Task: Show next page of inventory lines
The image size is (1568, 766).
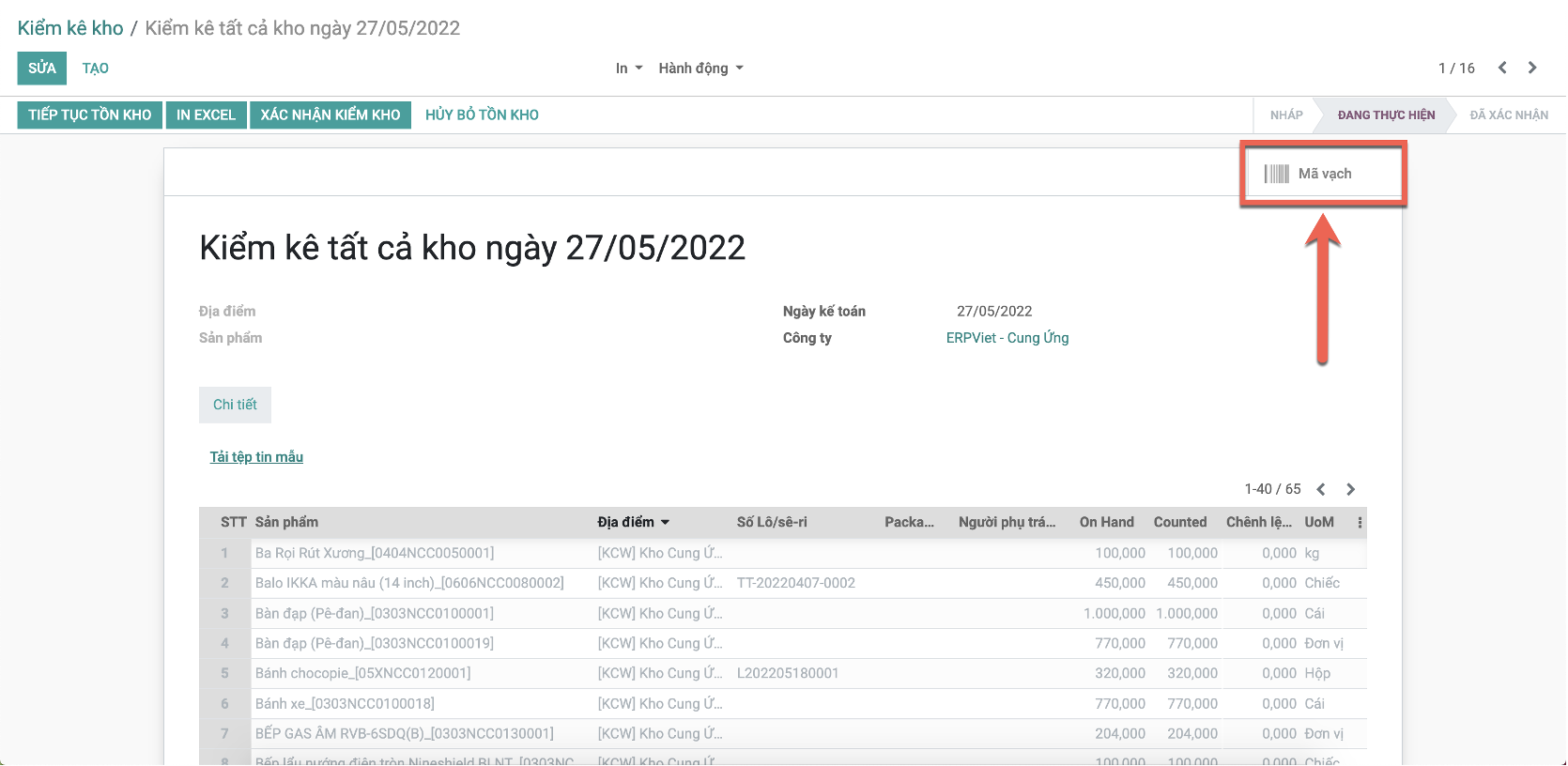Action: coord(1350,489)
